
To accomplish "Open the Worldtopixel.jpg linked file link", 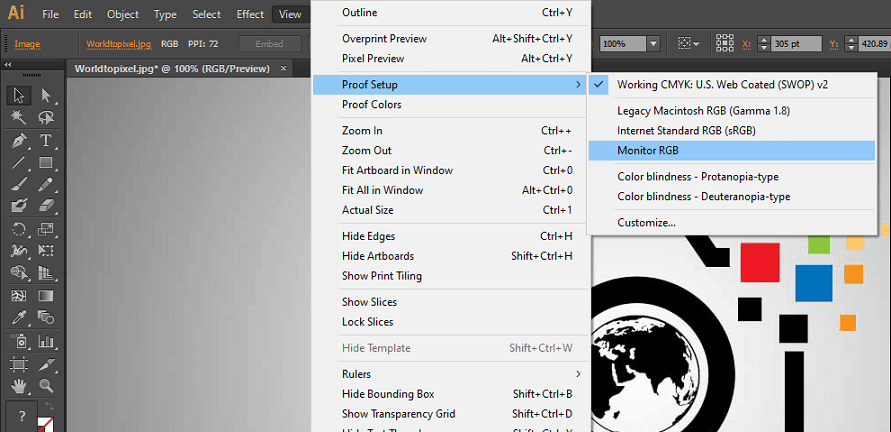I will click(x=119, y=44).
